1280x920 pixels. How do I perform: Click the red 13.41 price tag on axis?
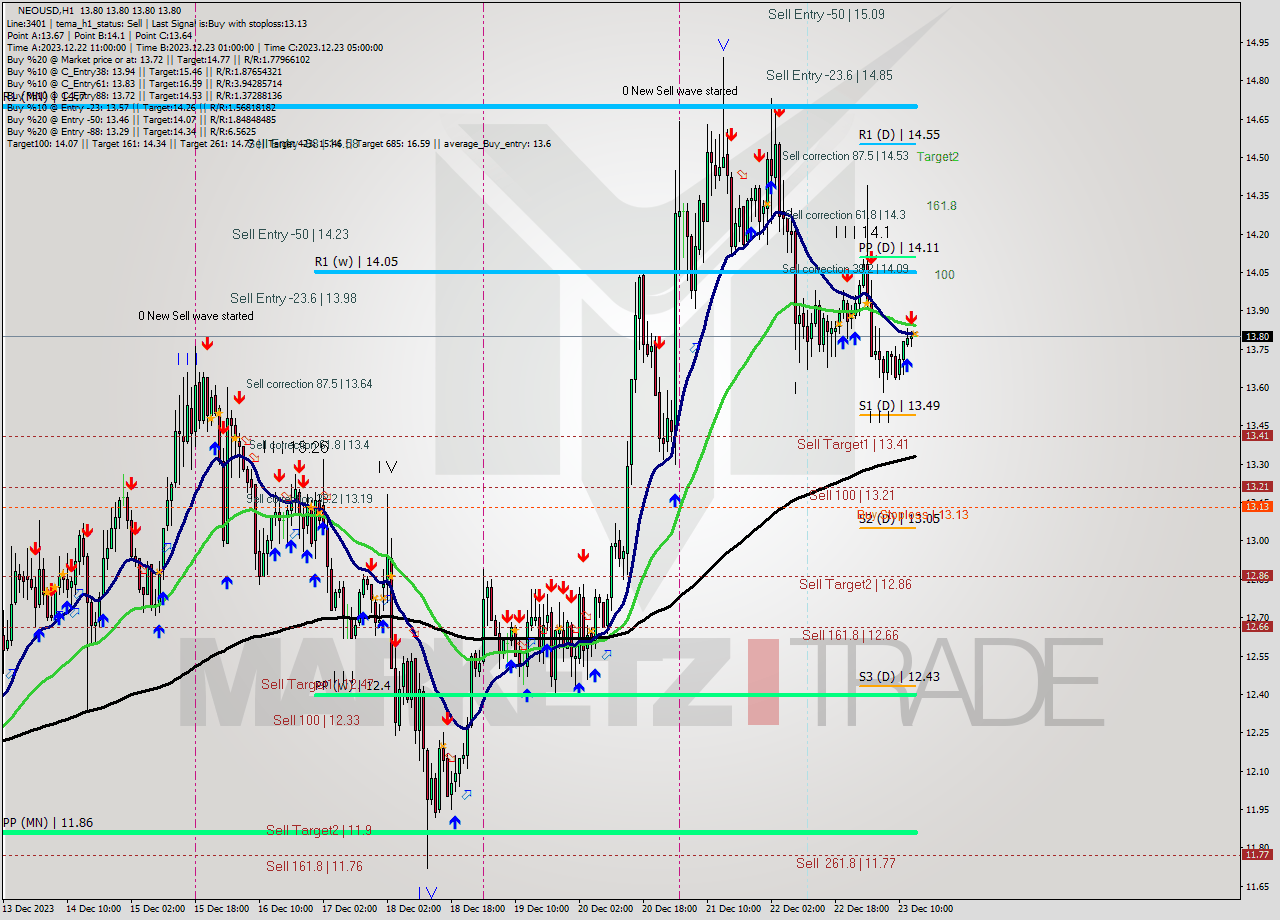tap(1257, 436)
